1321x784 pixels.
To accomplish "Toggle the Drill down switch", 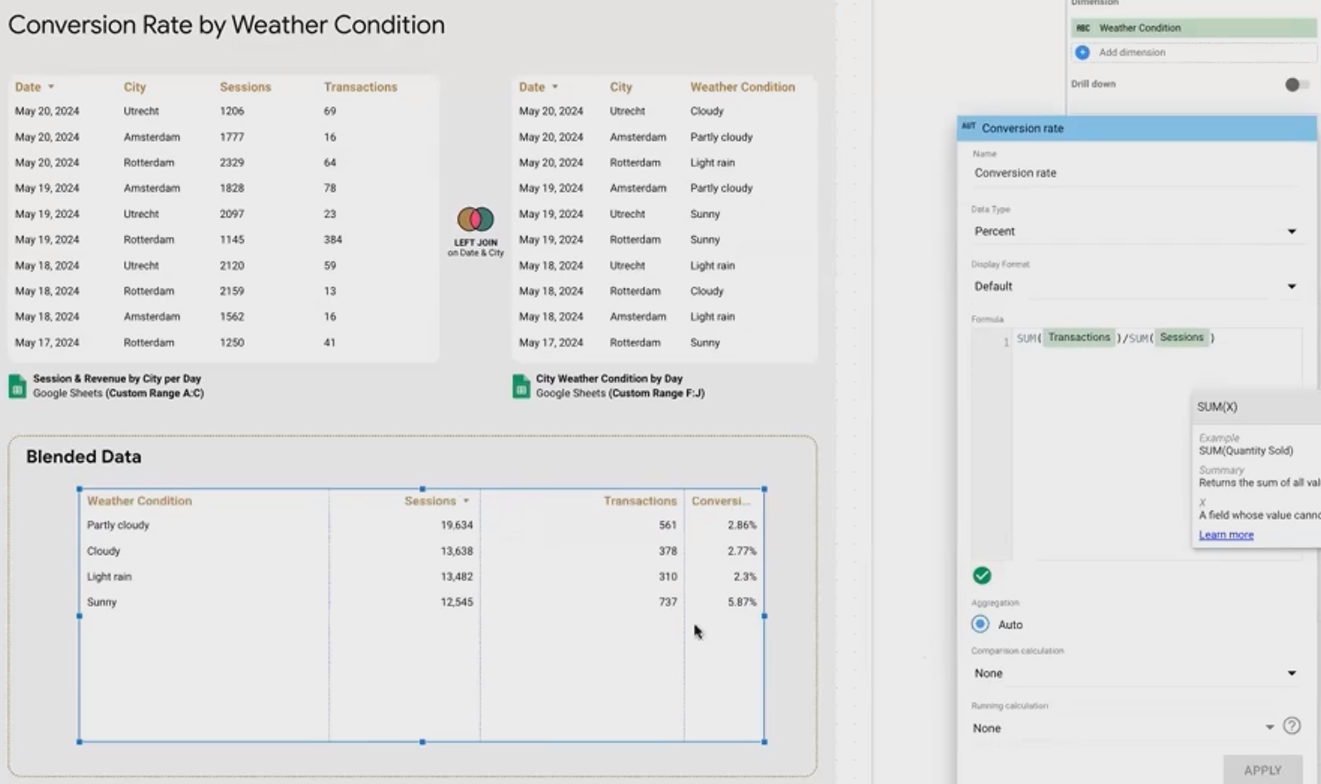I will (1296, 84).
